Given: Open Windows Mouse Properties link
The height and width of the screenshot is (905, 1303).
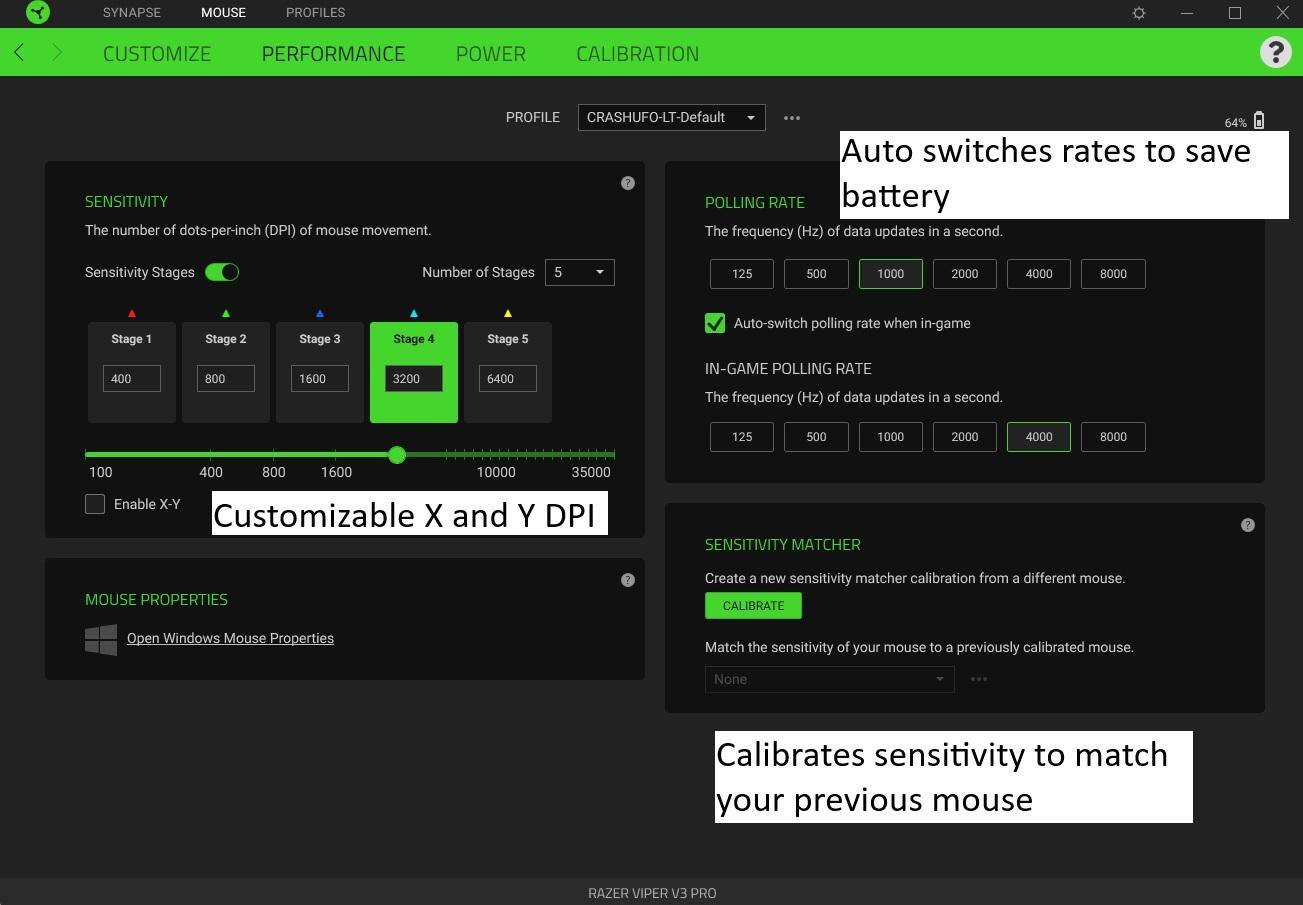Looking at the screenshot, I should click(x=230, y=638).
